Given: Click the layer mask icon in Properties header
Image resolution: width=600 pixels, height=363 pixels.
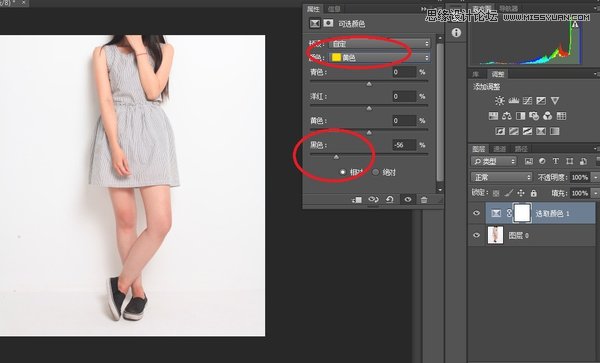Looking at the screenshot, I should tap(328, 23).
